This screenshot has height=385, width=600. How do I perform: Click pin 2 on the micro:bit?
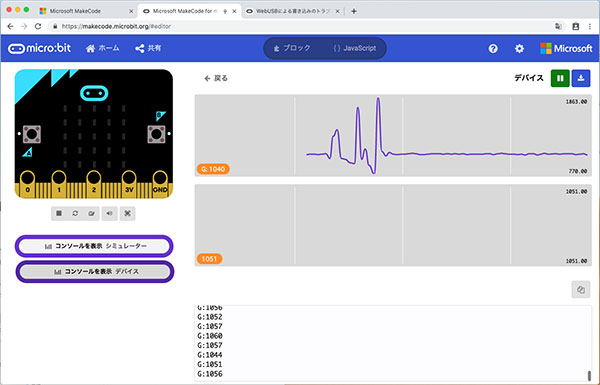[94, 184]
